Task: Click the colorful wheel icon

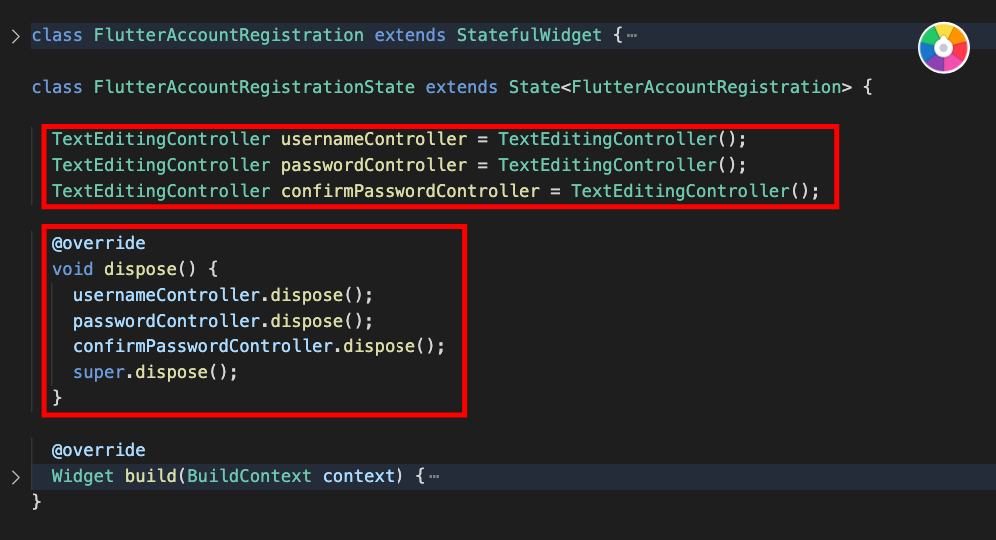Action: (943, 47)
